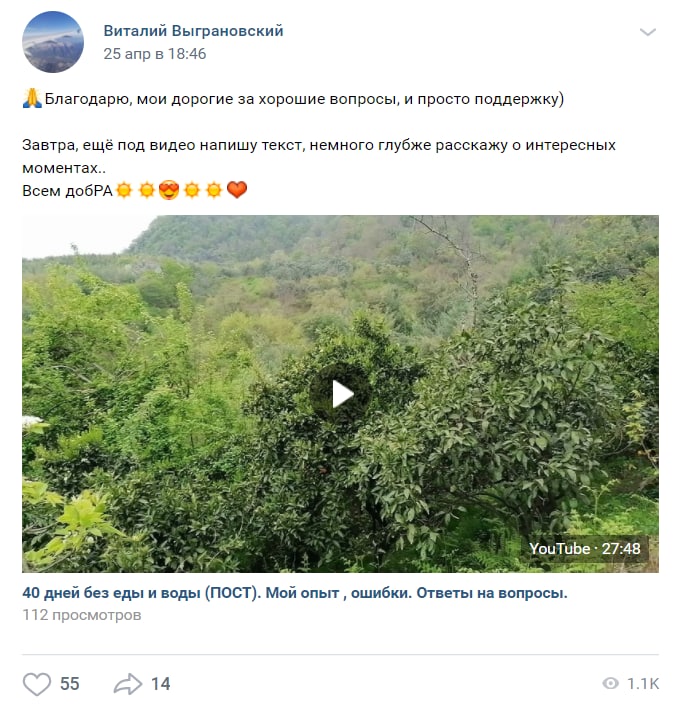Click the heart-eyes emoji in post
Viewport: 676px width, 712px height.
[x=169, y=190]
